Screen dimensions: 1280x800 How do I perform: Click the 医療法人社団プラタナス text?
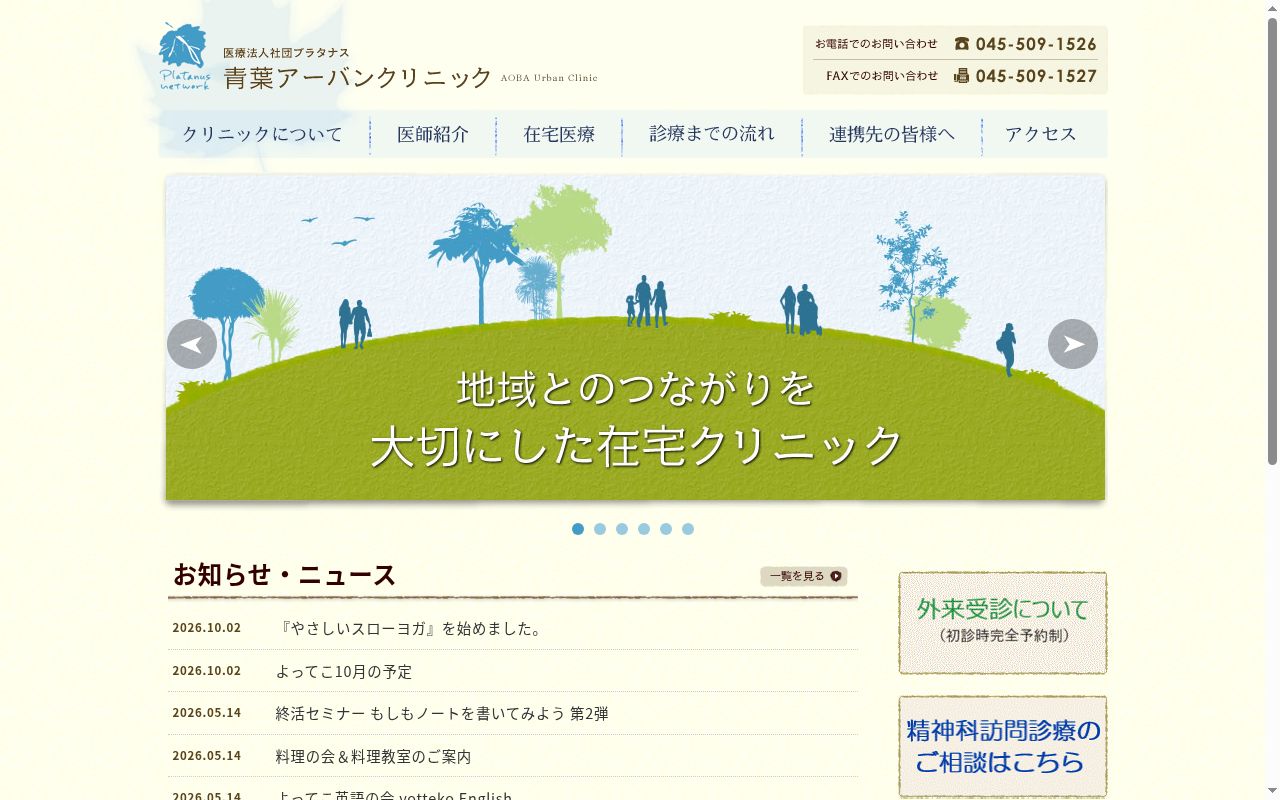286,52
